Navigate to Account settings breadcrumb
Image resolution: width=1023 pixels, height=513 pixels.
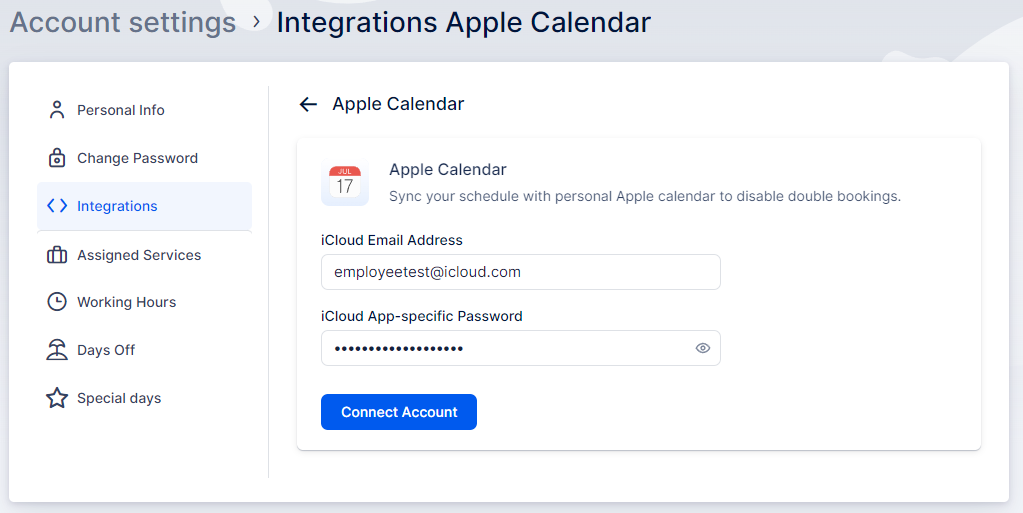123,22
